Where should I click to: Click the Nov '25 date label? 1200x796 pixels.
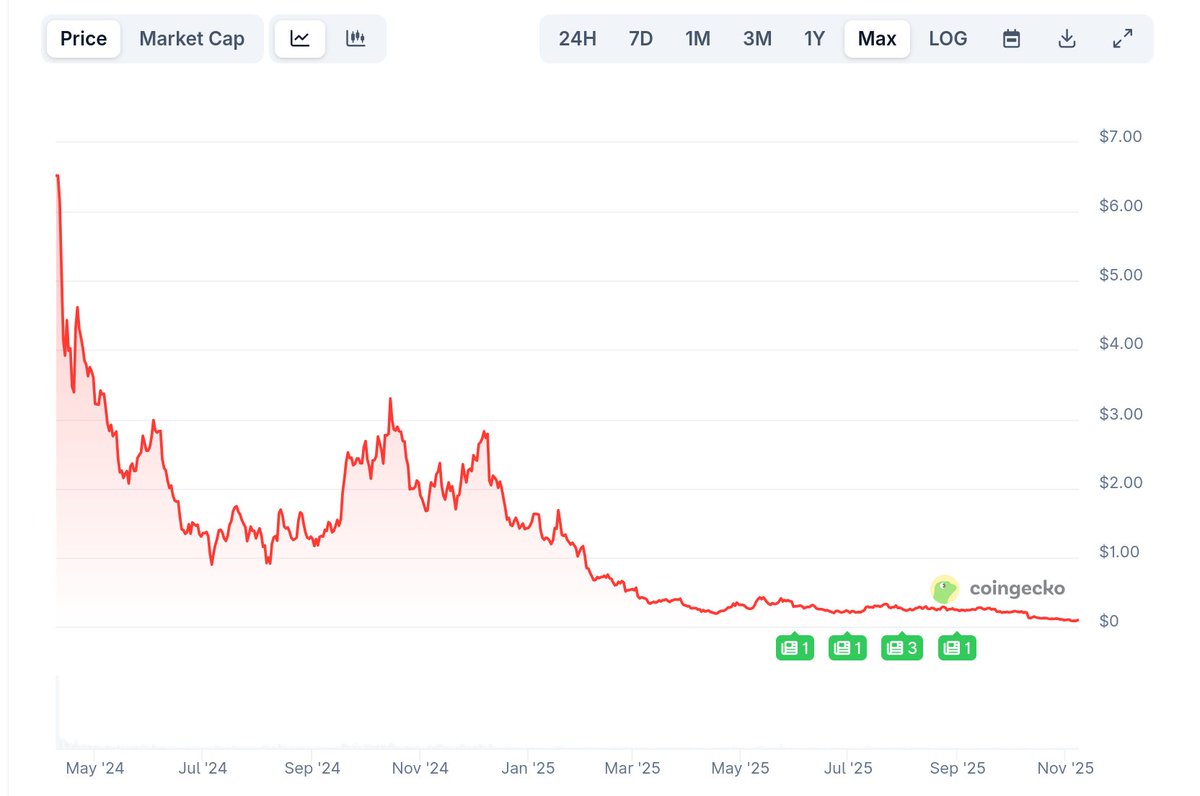[x=1066, y=769]
